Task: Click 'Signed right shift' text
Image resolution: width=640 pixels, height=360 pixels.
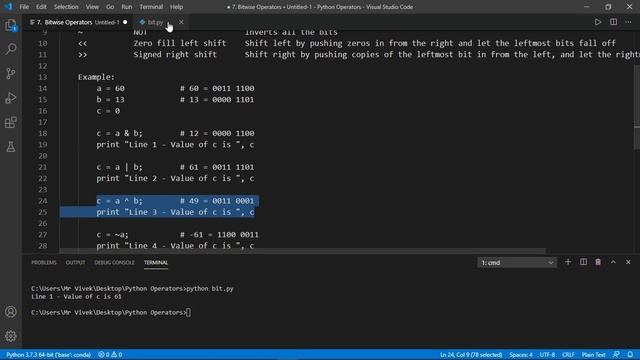Action: point(175,55)
